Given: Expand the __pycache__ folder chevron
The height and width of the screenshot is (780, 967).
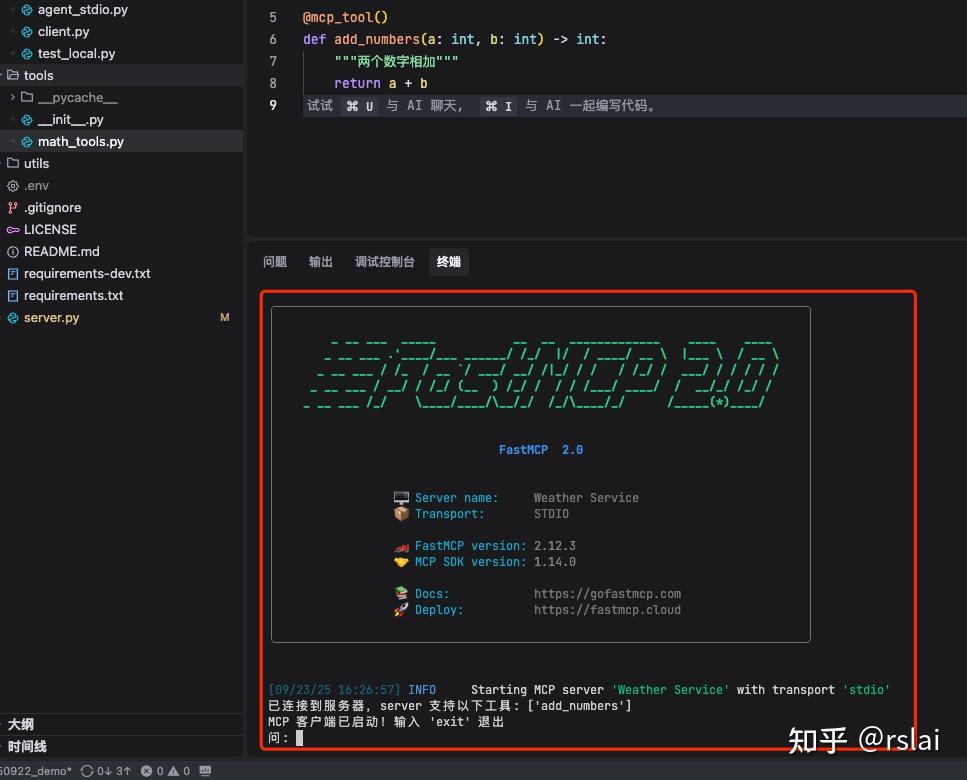Looking at the screenshot, I should point(12,97).
